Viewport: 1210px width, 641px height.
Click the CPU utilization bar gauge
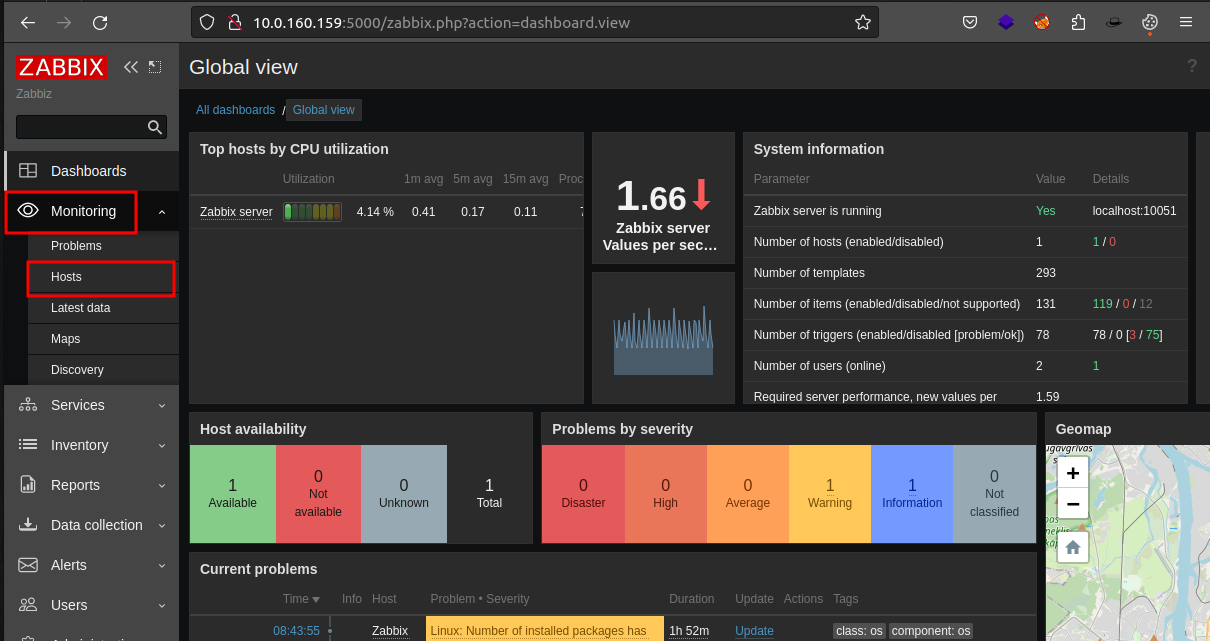312,212
